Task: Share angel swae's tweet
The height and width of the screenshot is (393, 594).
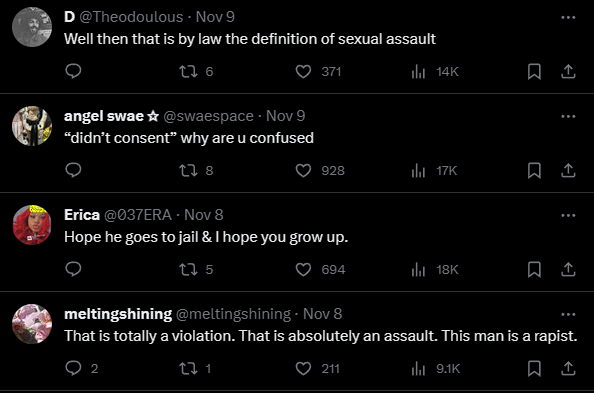Action: pyautogui.click(x=568, y=171)
